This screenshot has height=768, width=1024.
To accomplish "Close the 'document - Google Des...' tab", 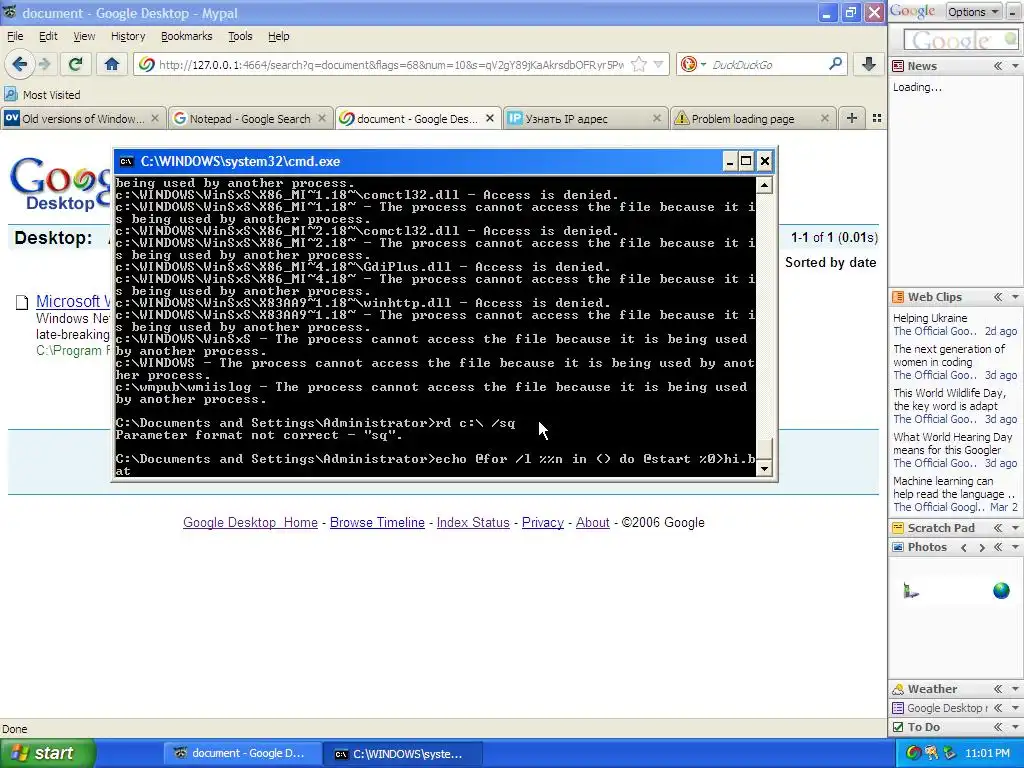I will (x=490, y=118).
